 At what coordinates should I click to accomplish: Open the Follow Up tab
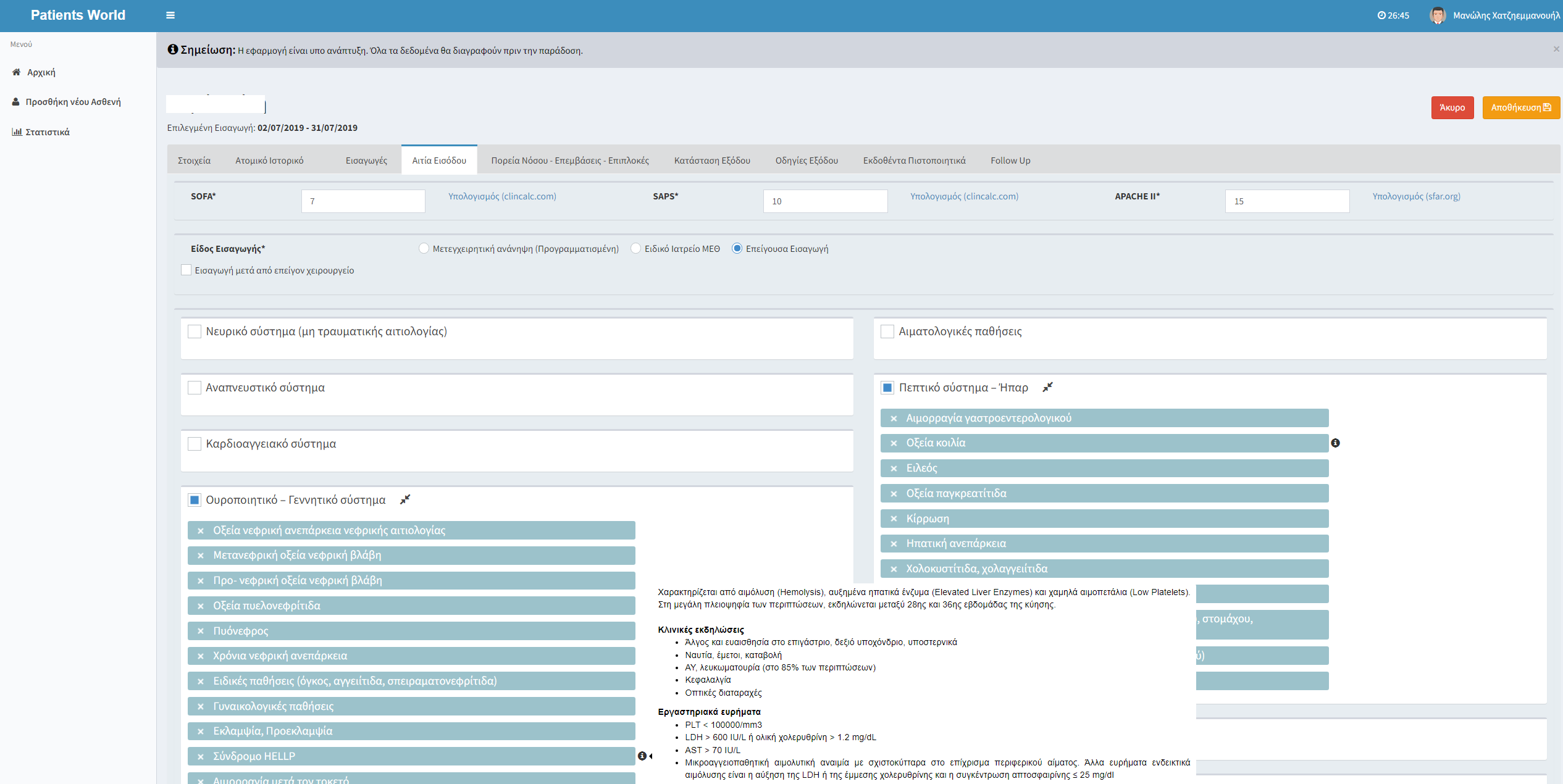point(1010,161)
